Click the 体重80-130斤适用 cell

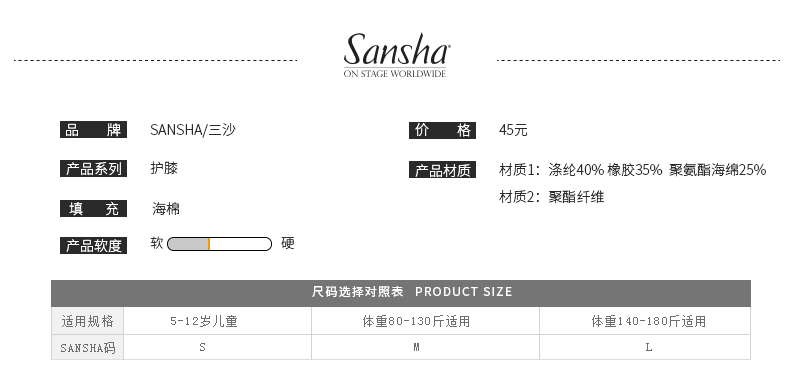[x=425, y=321]
